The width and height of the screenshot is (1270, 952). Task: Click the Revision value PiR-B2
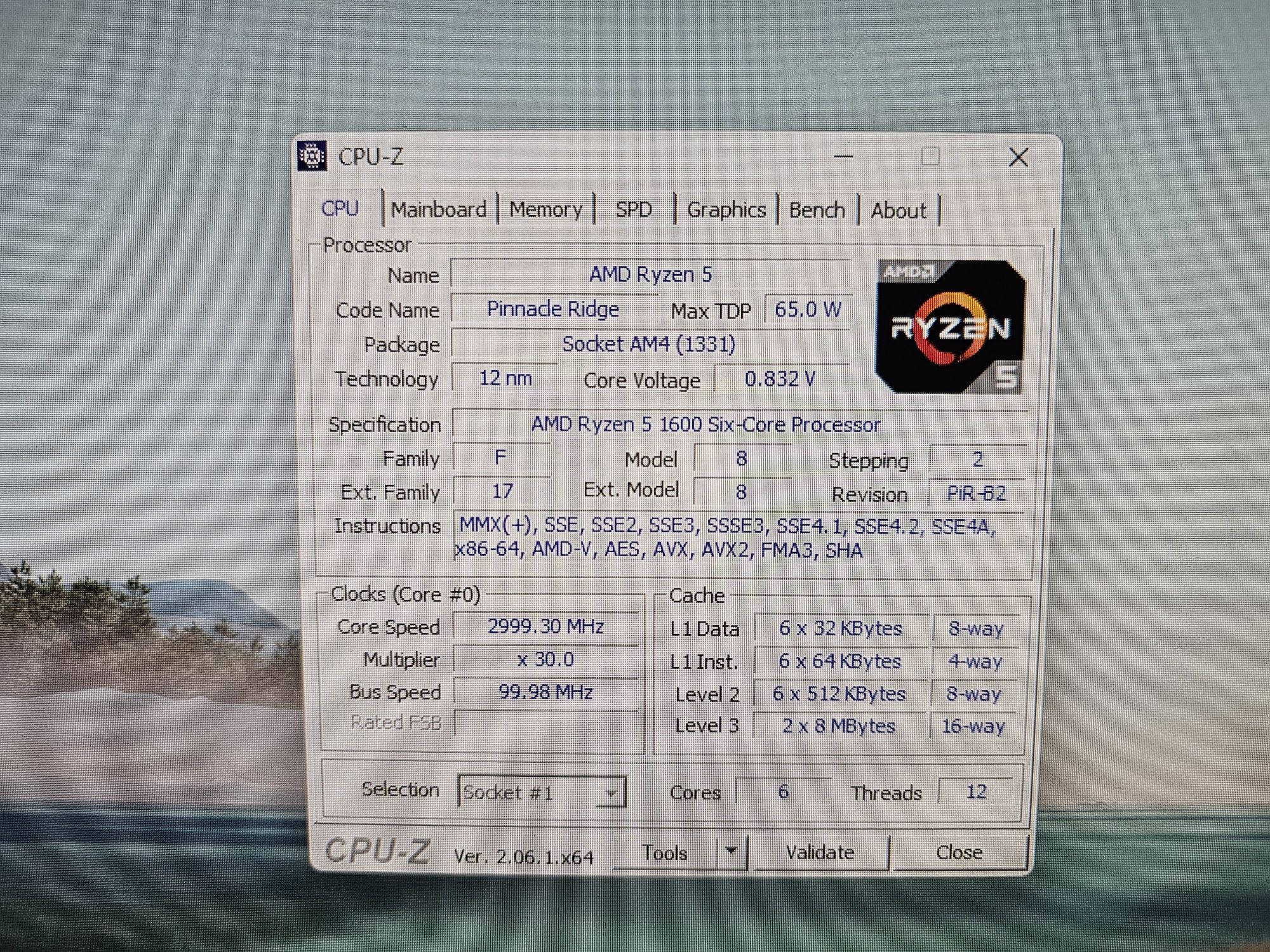pyautogui.click(x=977, y=493)
